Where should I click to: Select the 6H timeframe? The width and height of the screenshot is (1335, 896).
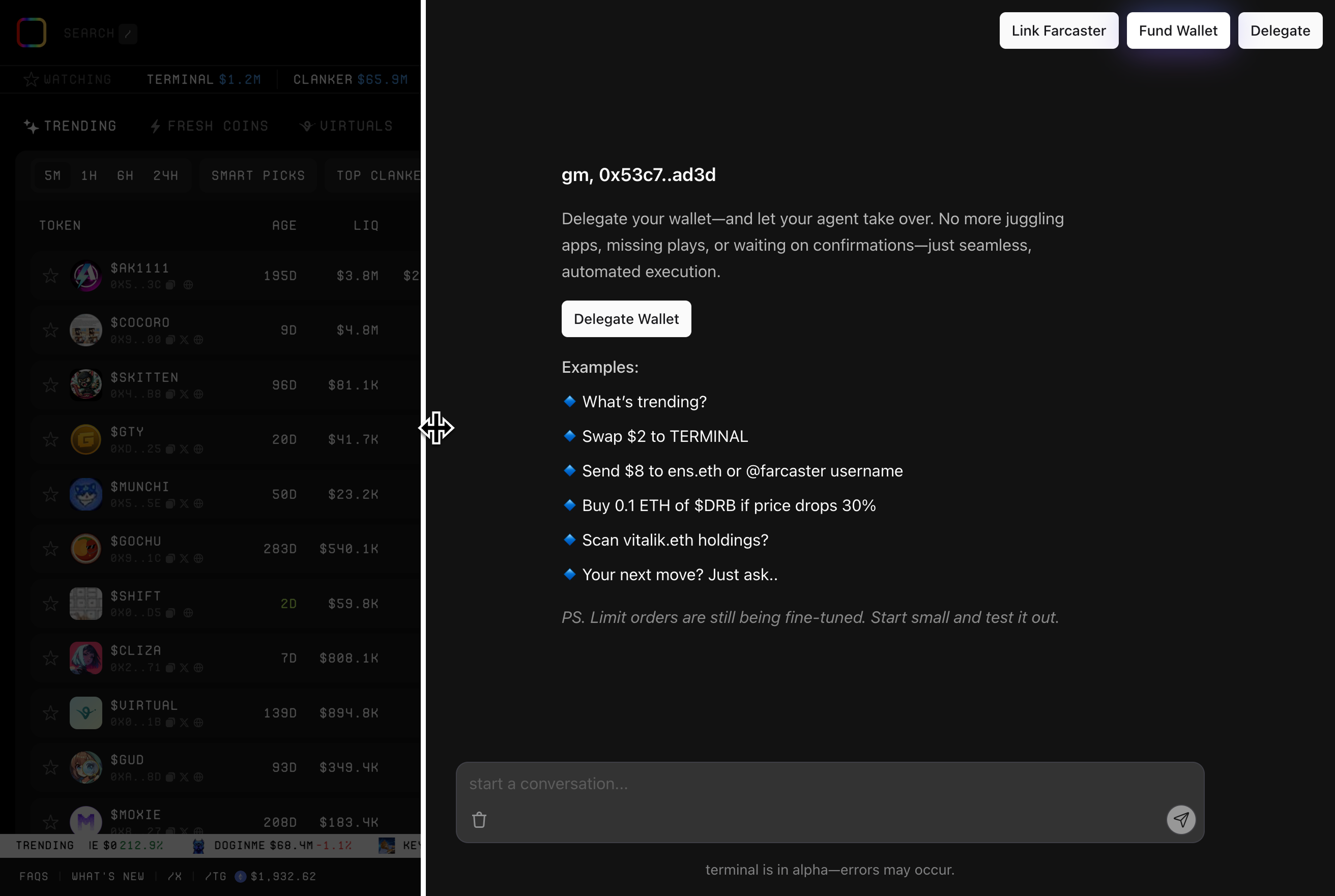(x=125, y=175)
